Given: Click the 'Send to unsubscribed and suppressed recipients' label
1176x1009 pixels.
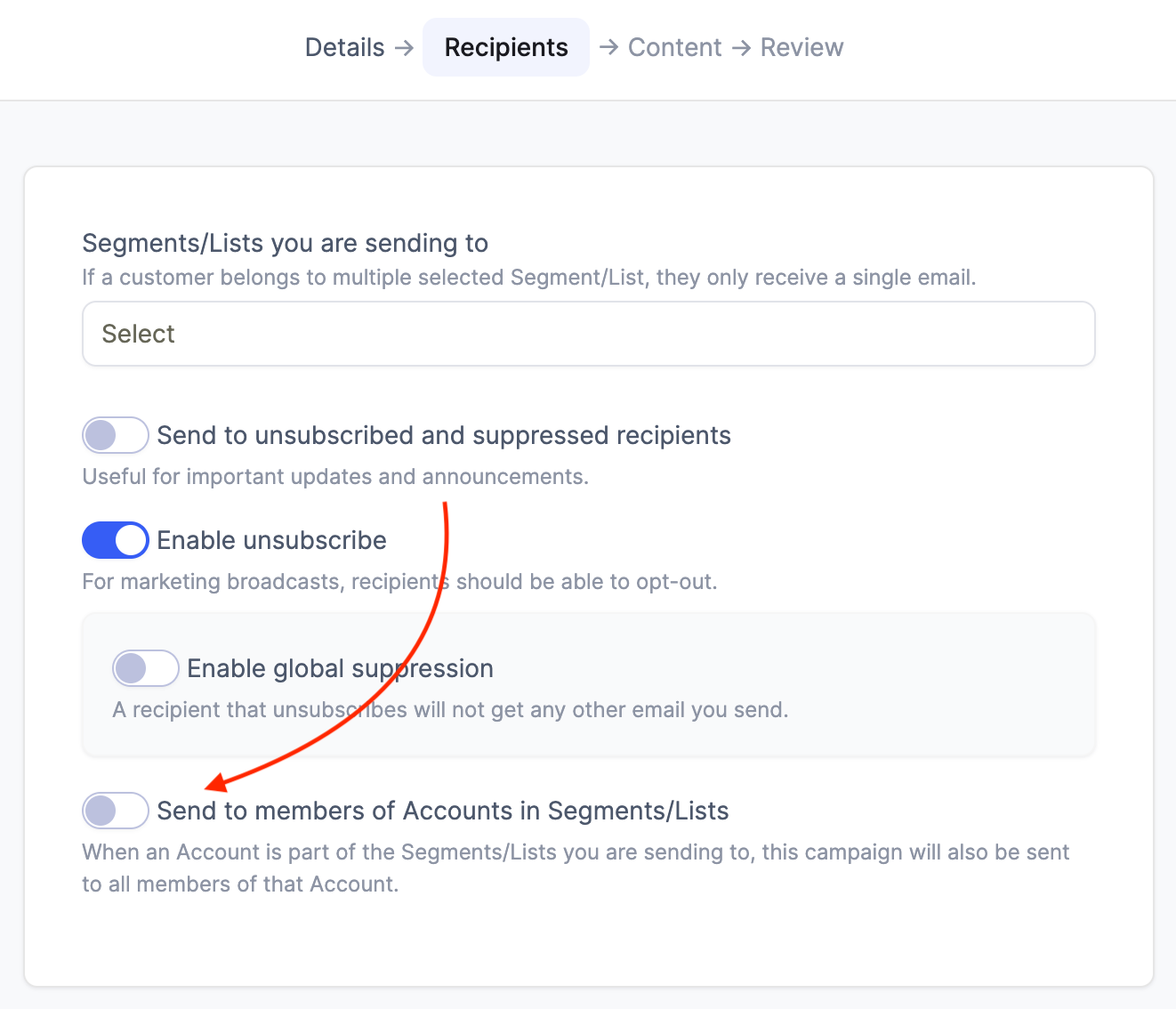Looking at the screenshot, I should [x=444, y=435].
